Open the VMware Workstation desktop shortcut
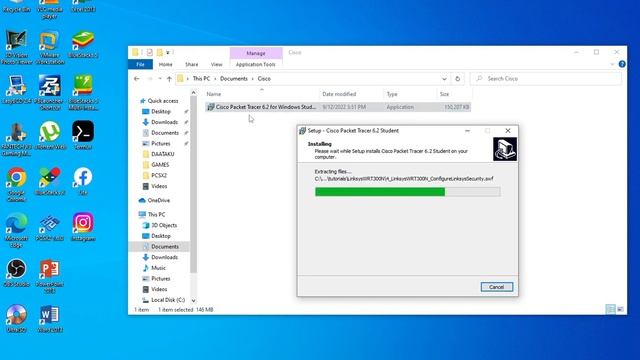This screenshot has height=360, width=640. tap(50, 48)
